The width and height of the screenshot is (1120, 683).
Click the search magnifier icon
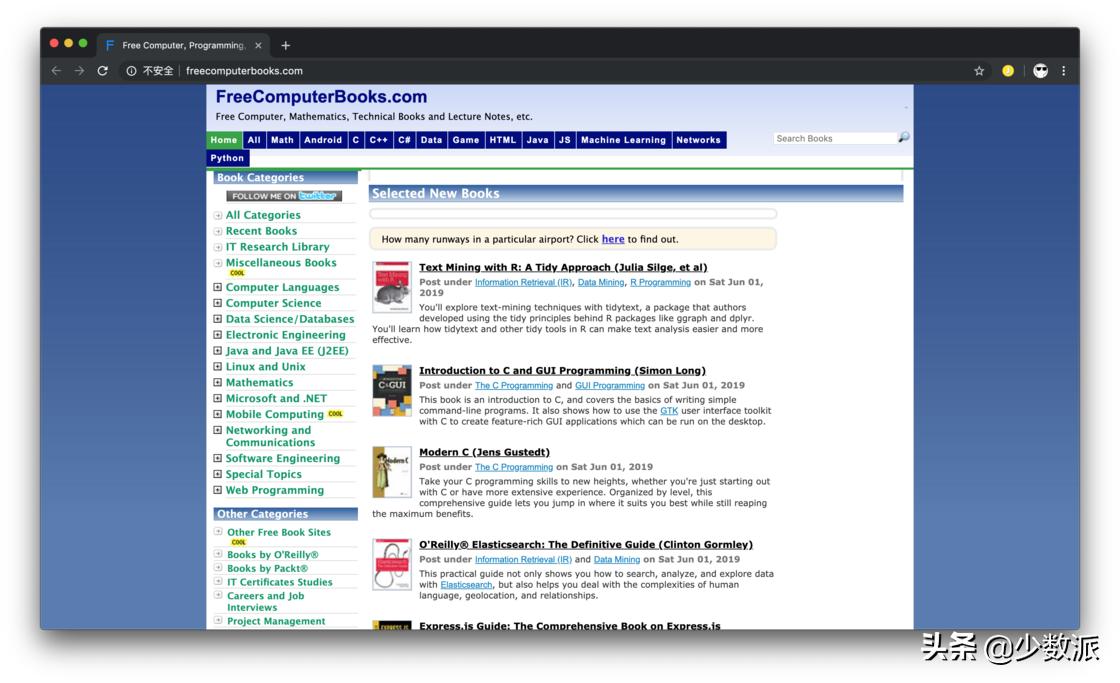coord(904,138)
